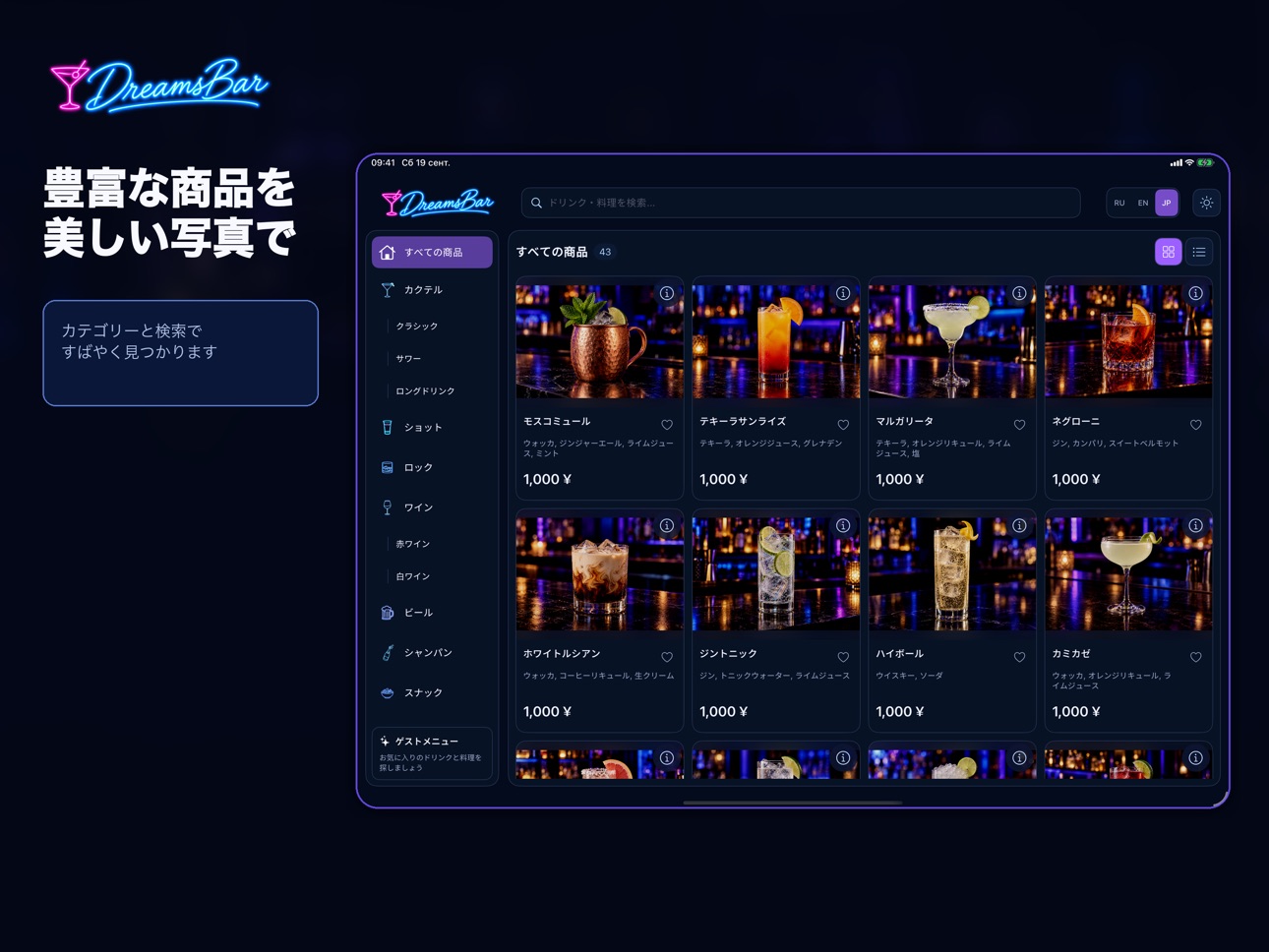Switch the language to EN
This screenshot has height=952, width=1269.
(1143, 203)
